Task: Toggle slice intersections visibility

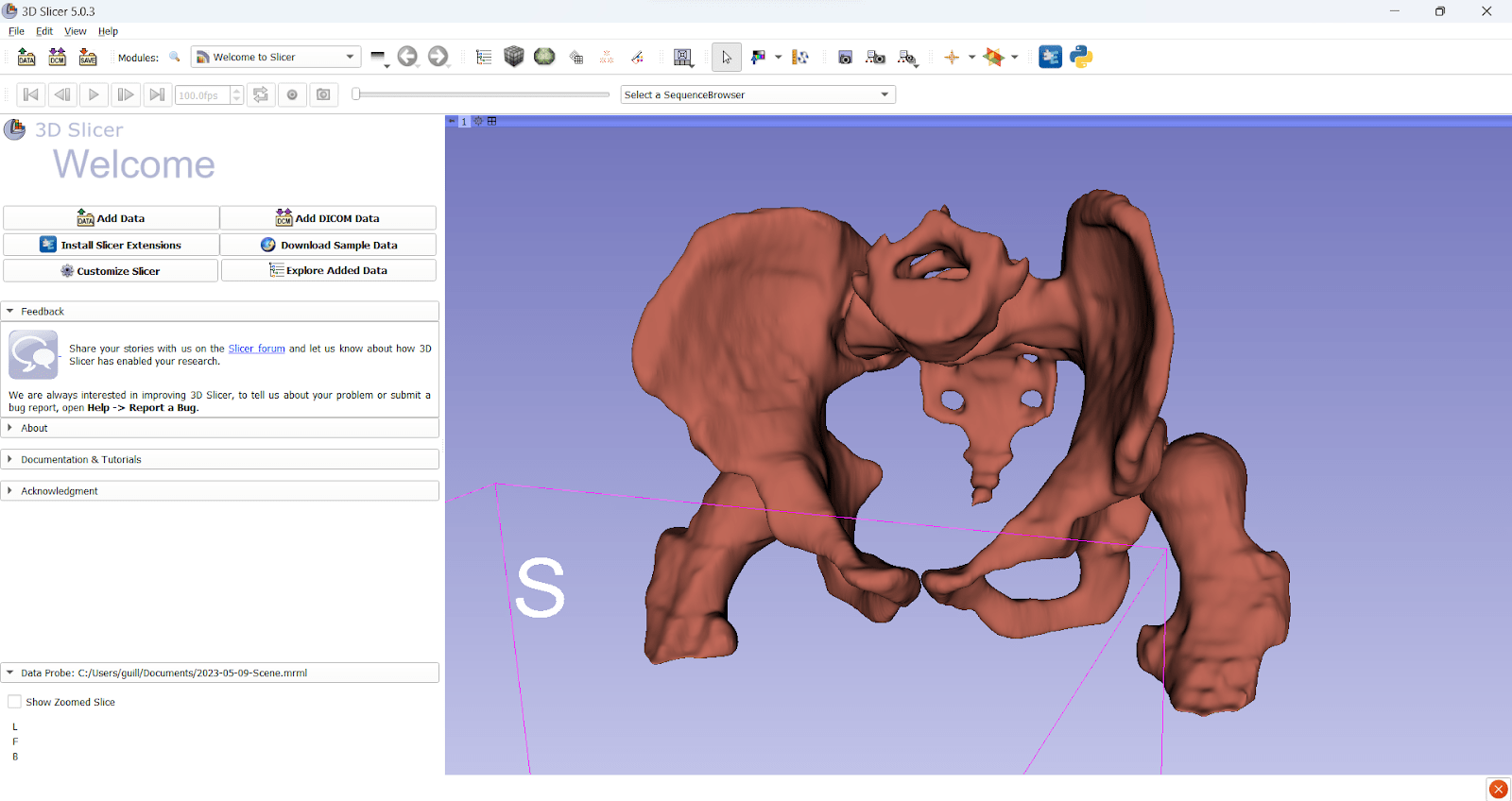Action: coord(993,58)
